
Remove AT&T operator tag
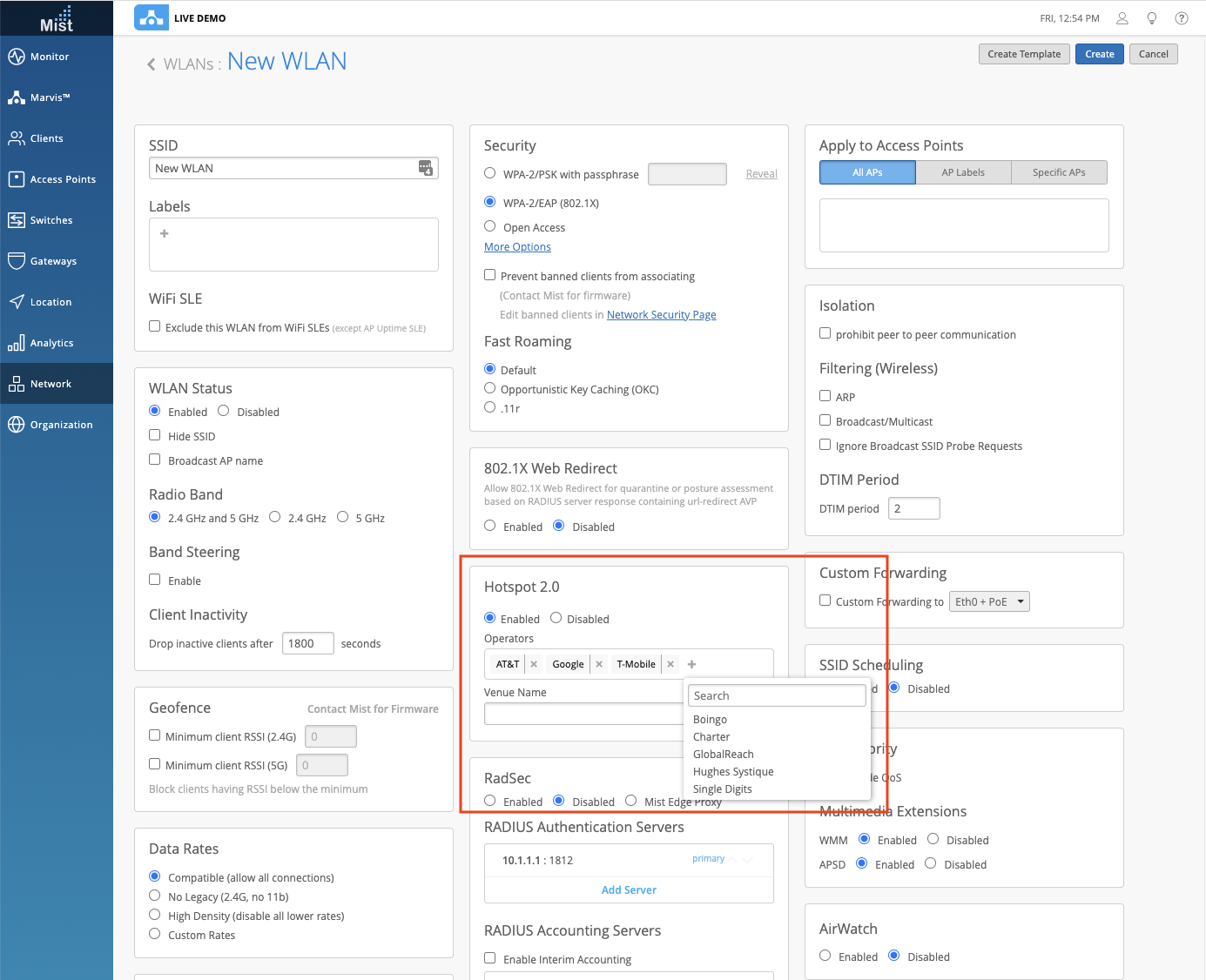pos(534,664)
